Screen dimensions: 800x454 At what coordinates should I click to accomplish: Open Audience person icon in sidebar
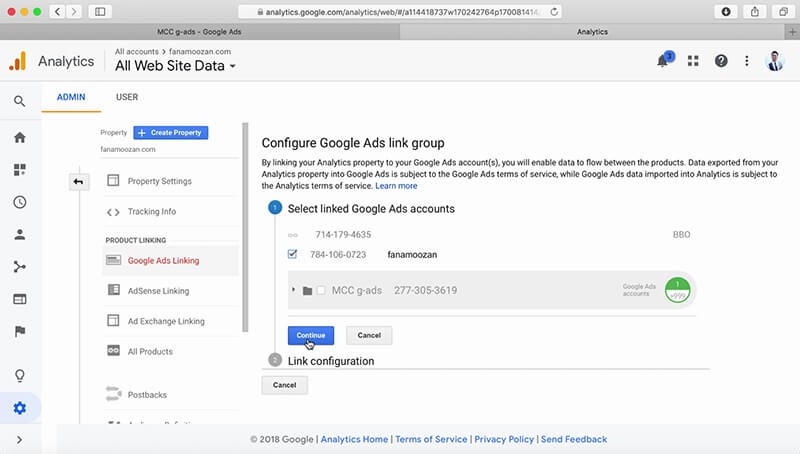click(x=19, y=234)
